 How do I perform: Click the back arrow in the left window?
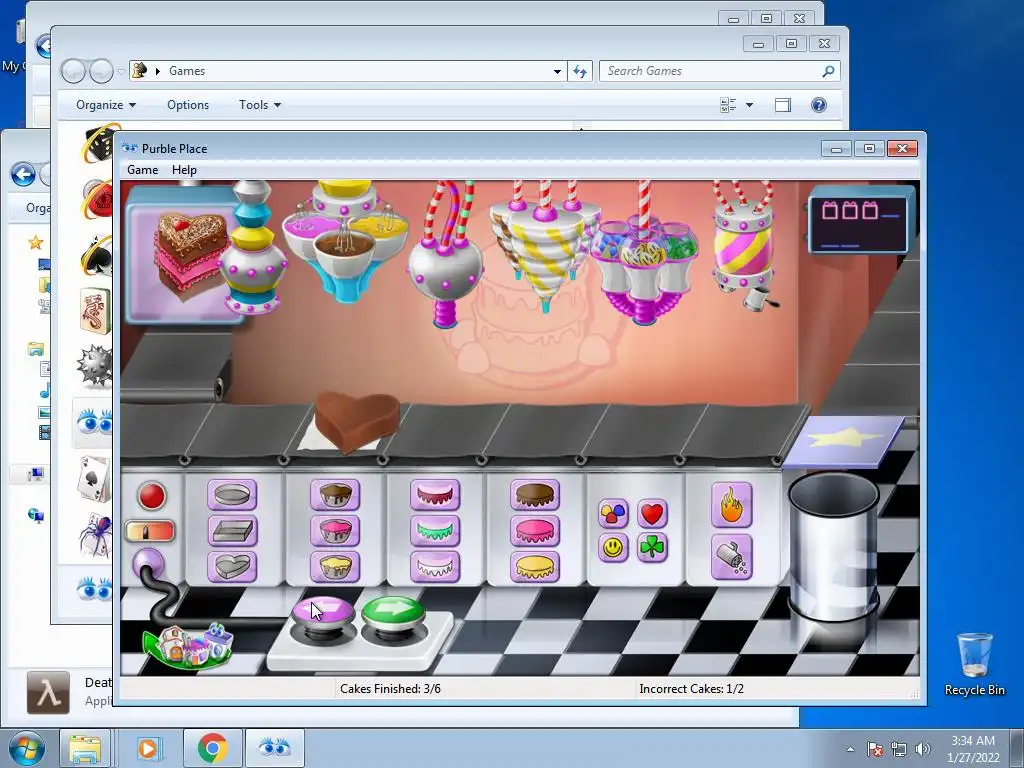click(23, 174)
